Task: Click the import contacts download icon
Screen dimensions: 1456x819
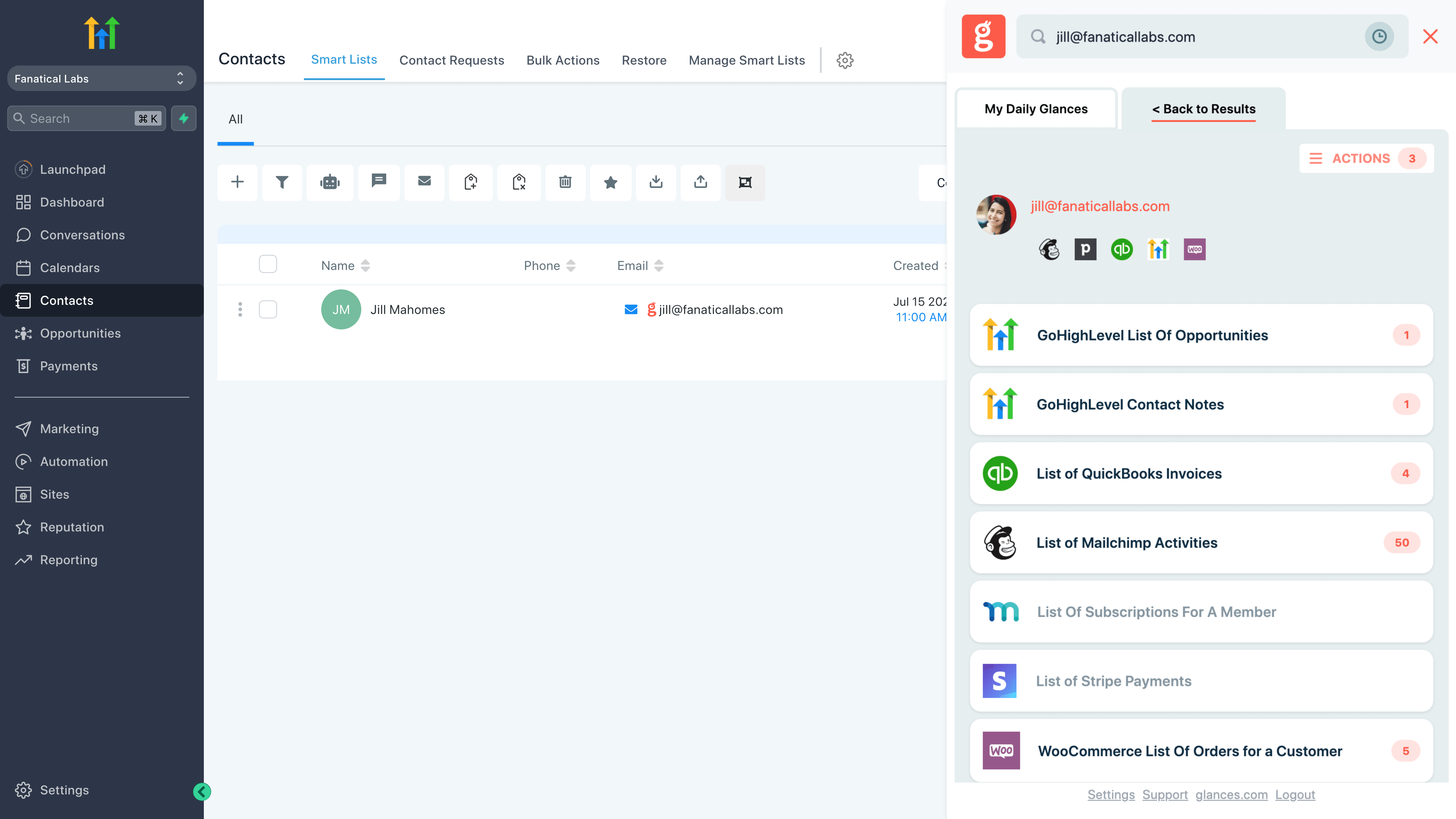Action: click(656, 182)
